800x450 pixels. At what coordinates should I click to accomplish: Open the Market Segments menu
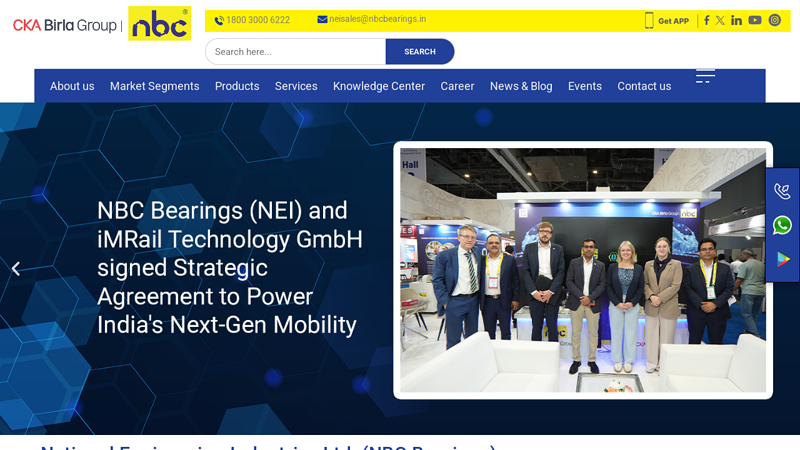(154, 86)
